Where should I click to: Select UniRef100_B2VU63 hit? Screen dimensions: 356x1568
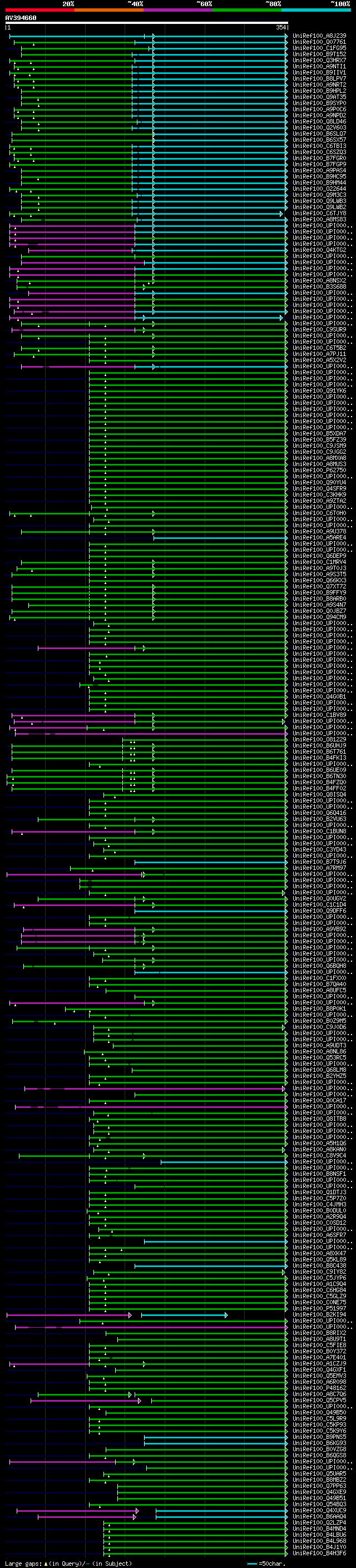319,819
